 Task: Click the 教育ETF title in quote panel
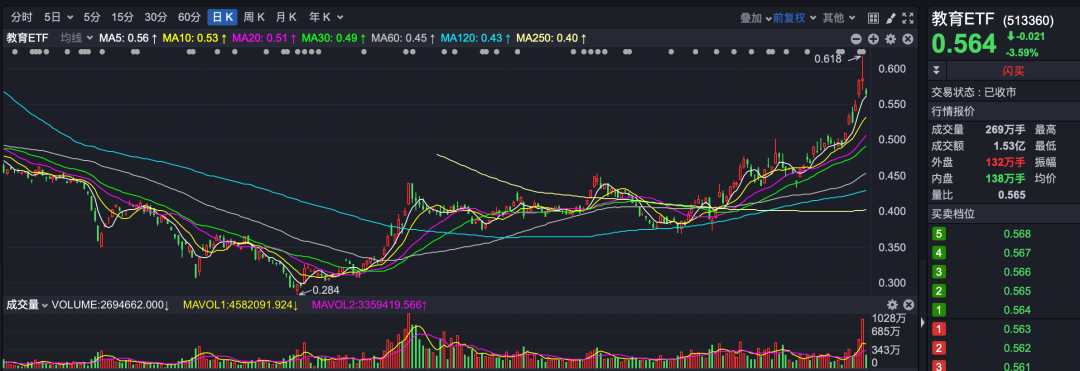coord(963,19)
